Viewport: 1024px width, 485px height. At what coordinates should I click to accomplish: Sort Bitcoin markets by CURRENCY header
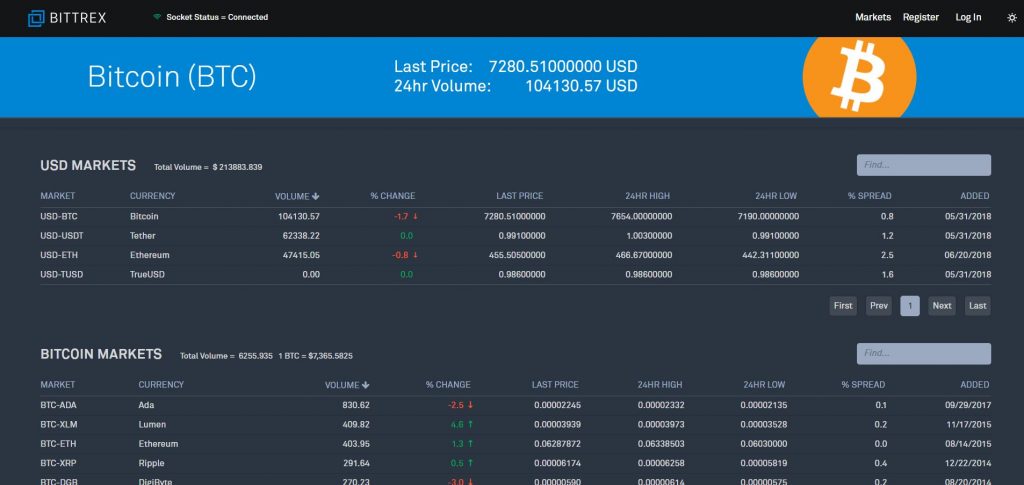(161, 384)
